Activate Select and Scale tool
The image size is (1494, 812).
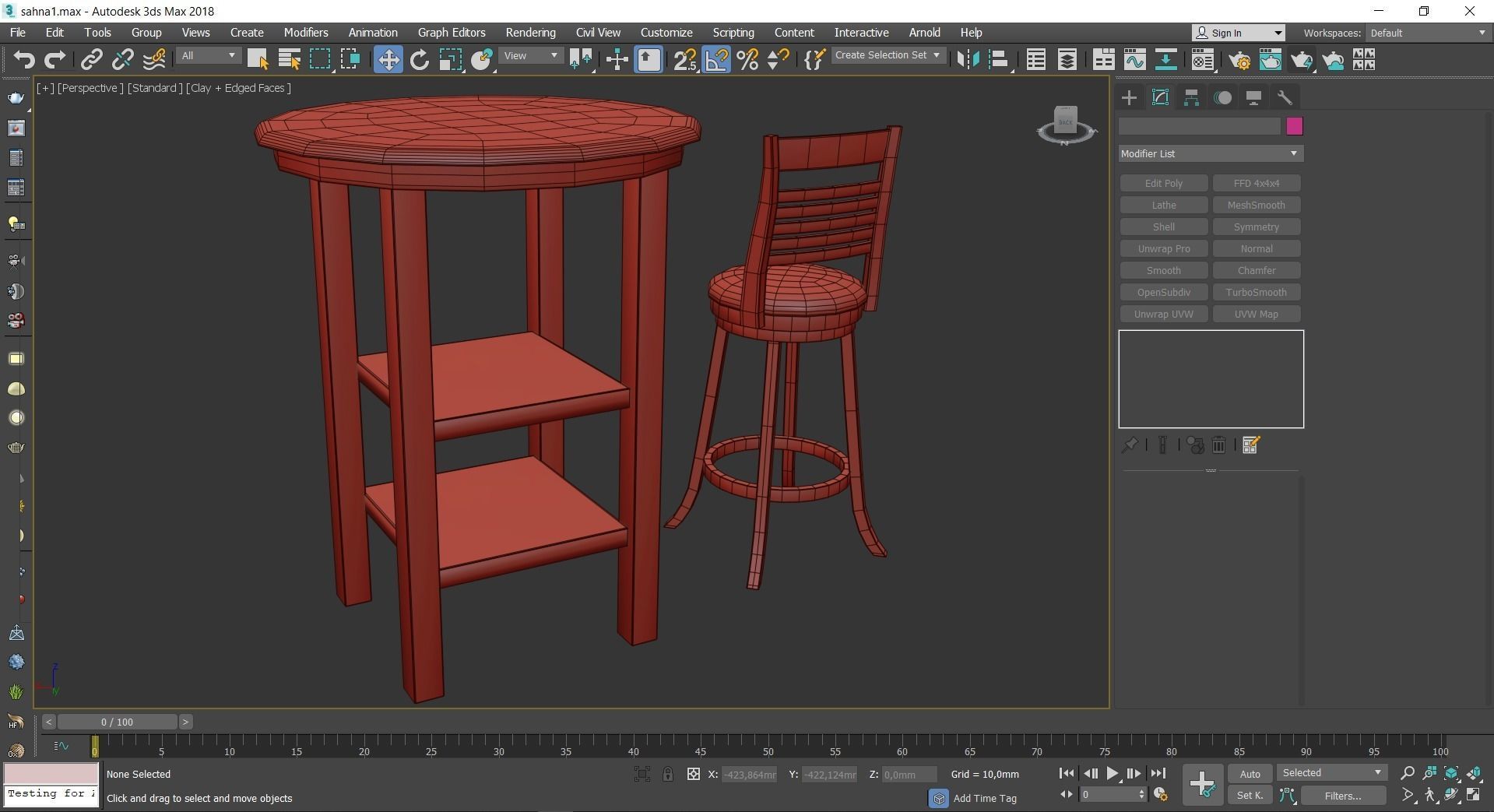tap(450, 60)
